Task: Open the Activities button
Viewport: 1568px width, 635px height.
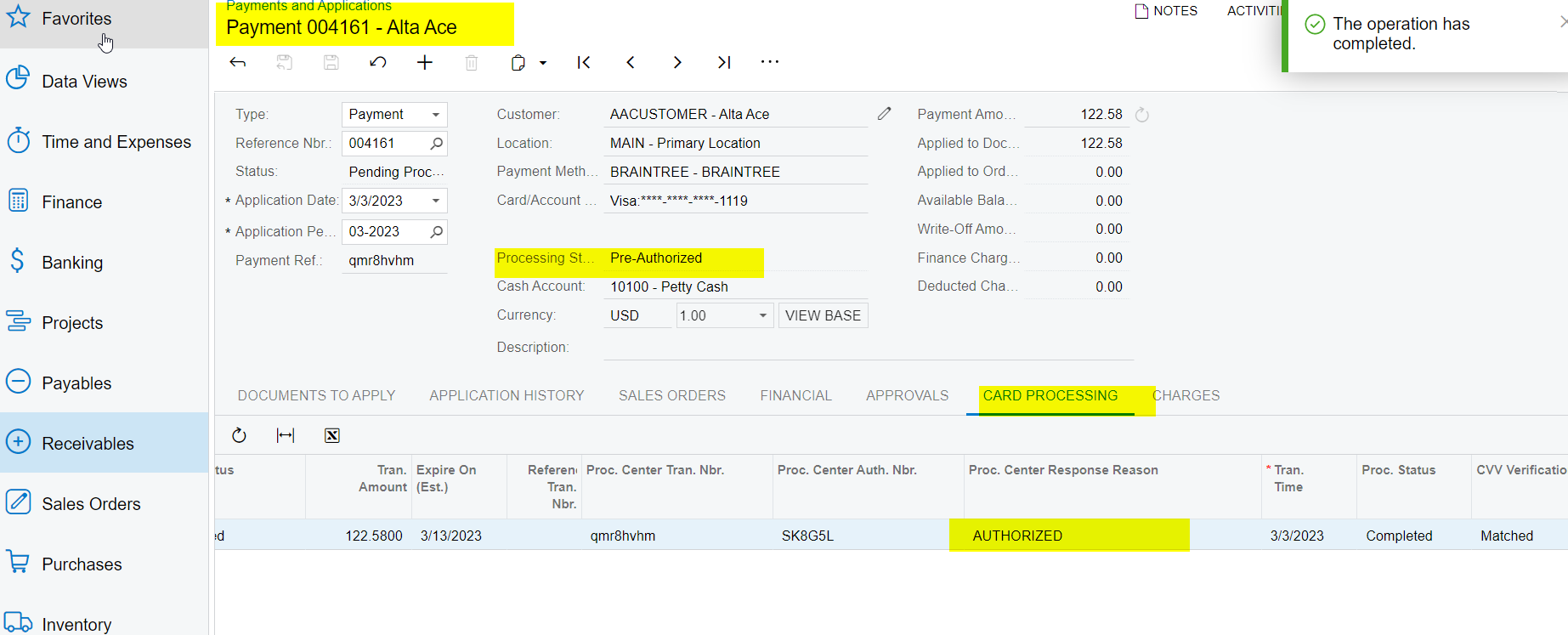Action: point(1254,11)
